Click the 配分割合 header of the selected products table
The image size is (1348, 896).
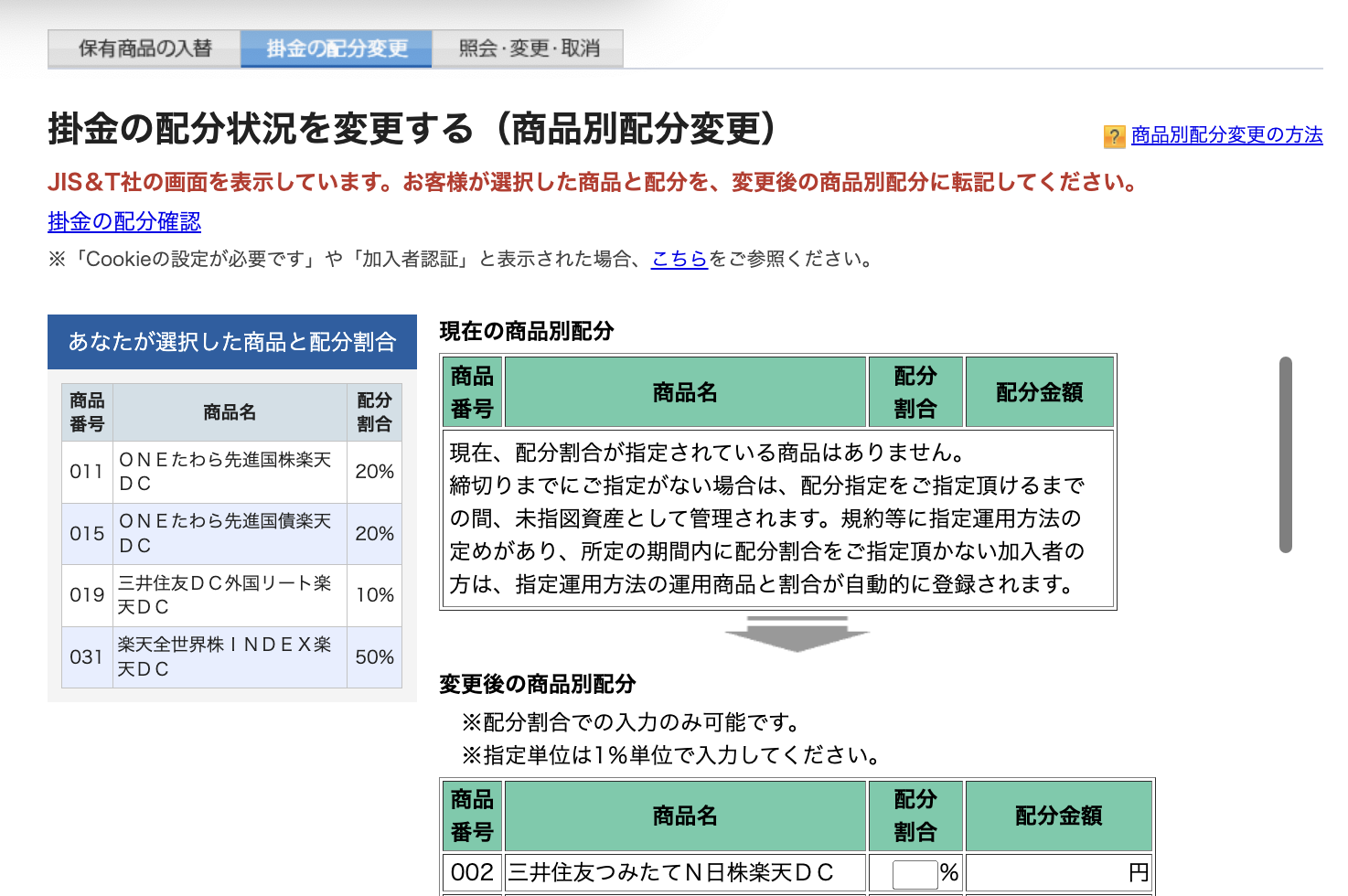[374, 411]
